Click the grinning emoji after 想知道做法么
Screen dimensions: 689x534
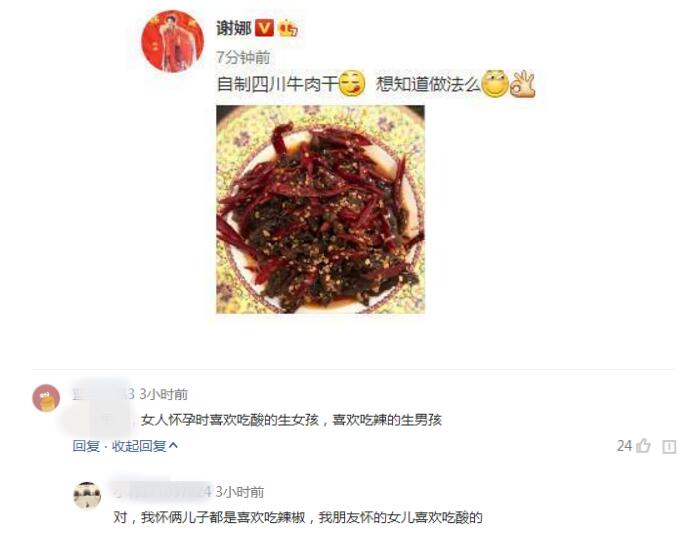pos(495,84)
